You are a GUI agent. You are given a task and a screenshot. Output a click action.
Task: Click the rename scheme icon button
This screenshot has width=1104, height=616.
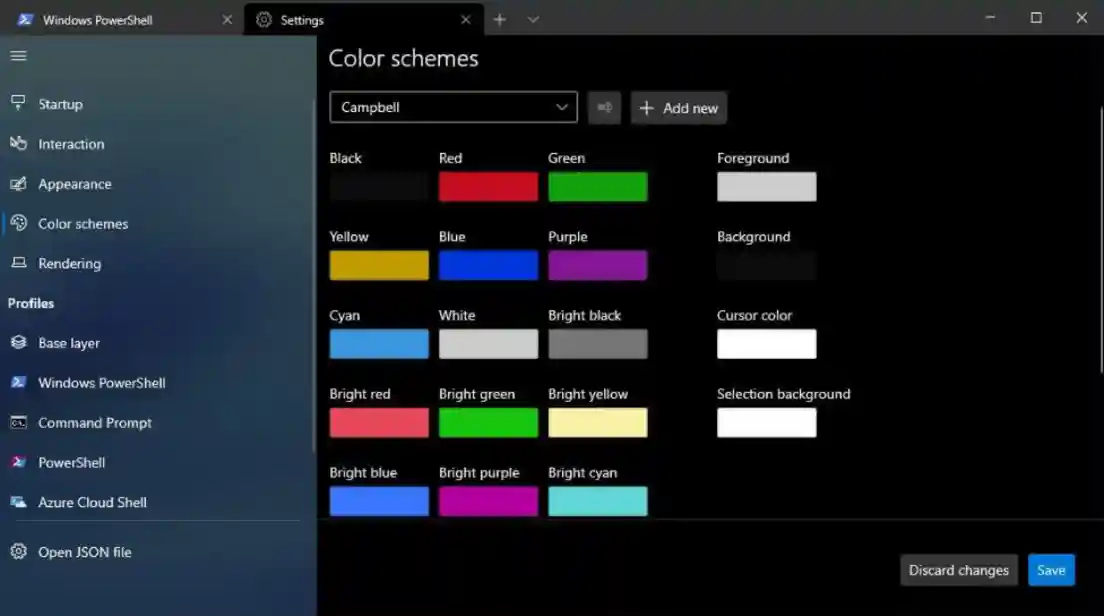pyautogui.click(x=604, y=108)
